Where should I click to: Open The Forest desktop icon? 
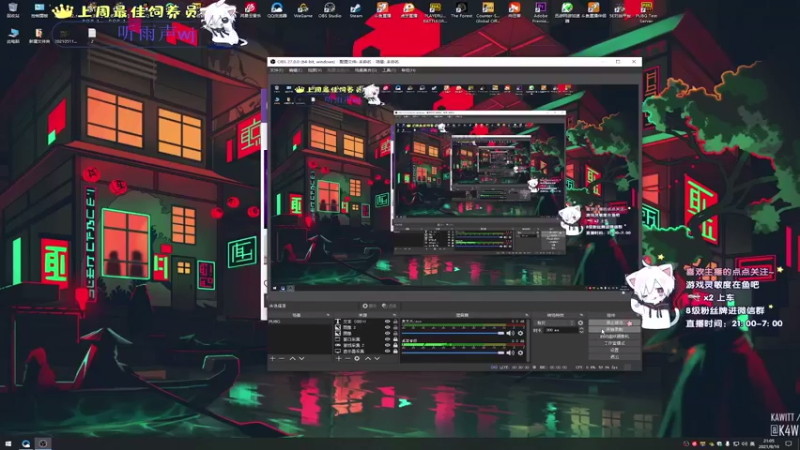pos(461,9)
